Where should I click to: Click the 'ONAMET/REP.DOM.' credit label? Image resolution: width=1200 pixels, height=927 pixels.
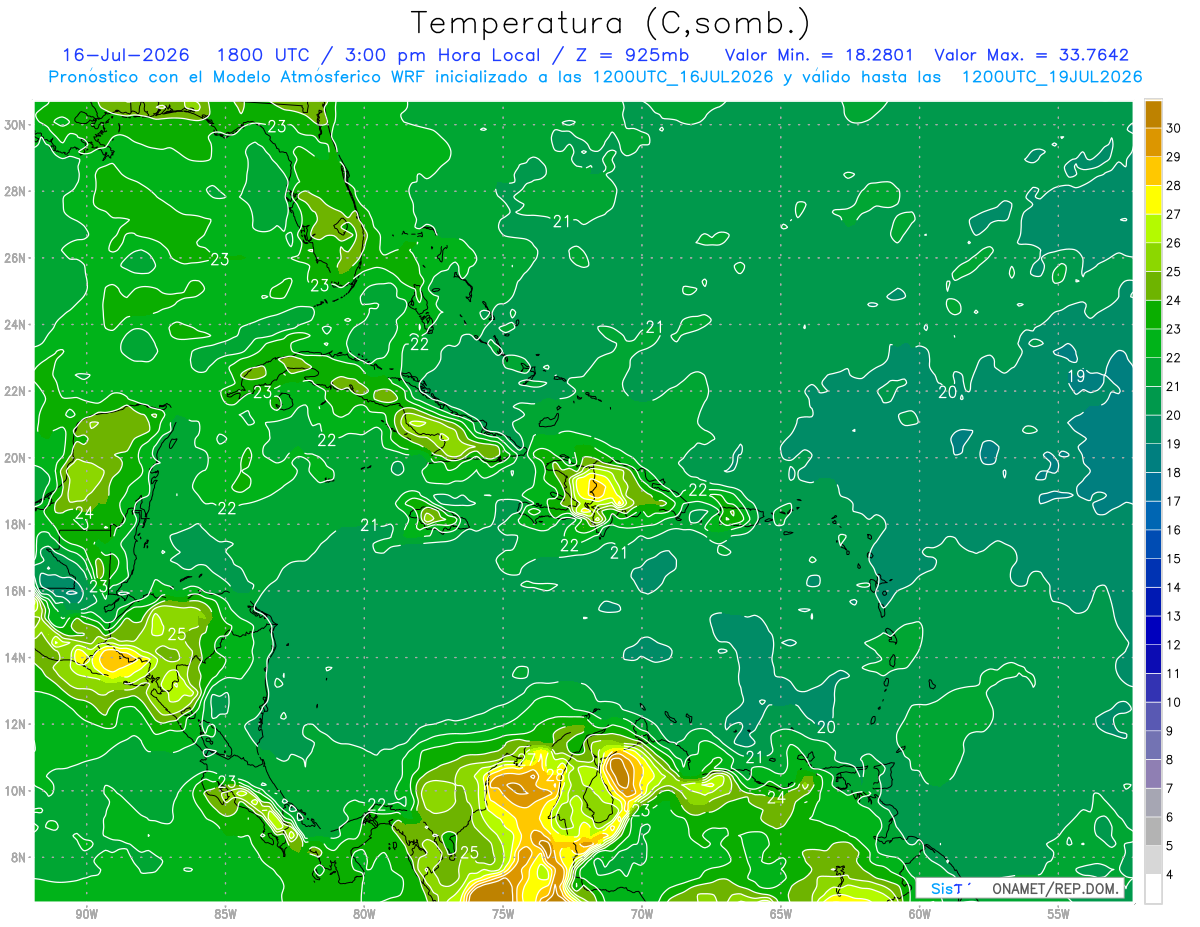coord(1054,888)
